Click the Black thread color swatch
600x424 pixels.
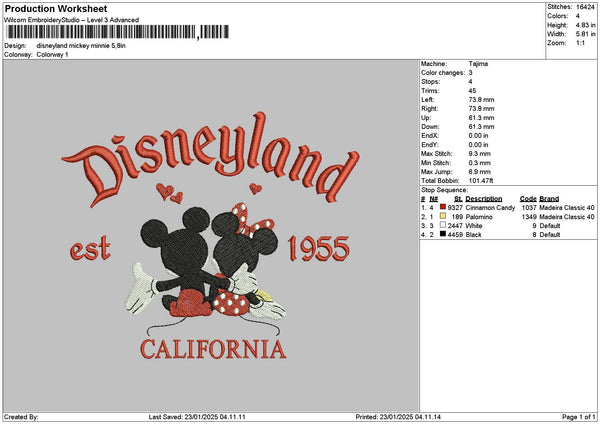443,234
